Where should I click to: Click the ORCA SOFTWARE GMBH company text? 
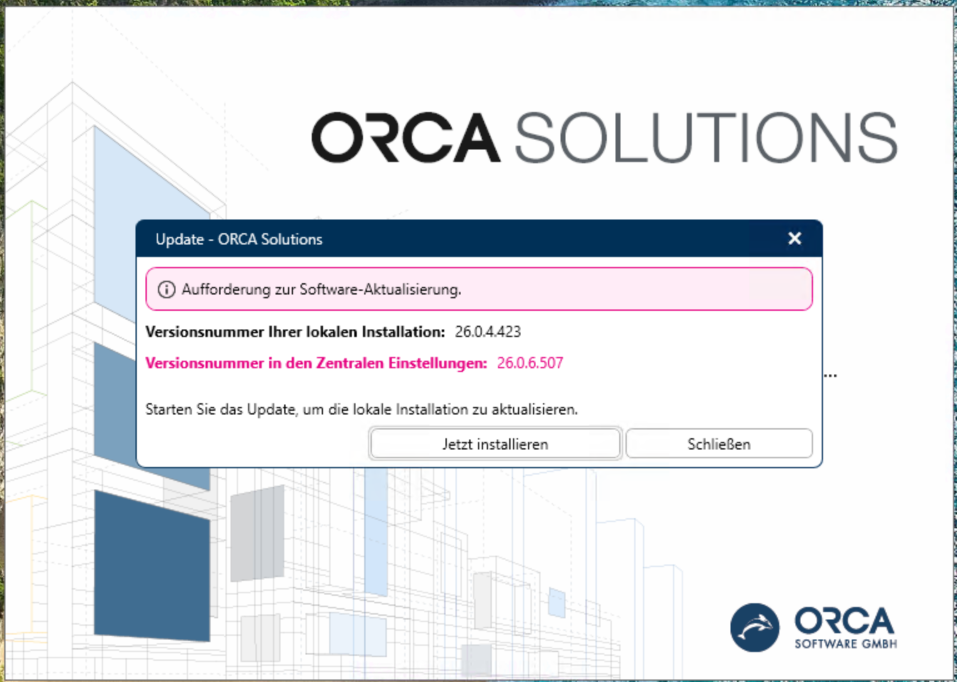click(x=845, y=628)
